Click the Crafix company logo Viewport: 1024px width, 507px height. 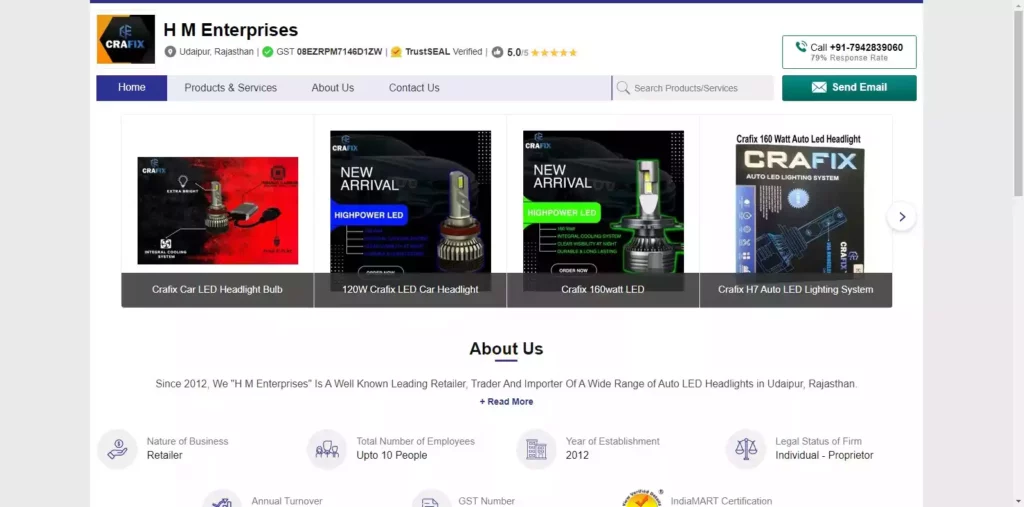click(x=125, y=39)
